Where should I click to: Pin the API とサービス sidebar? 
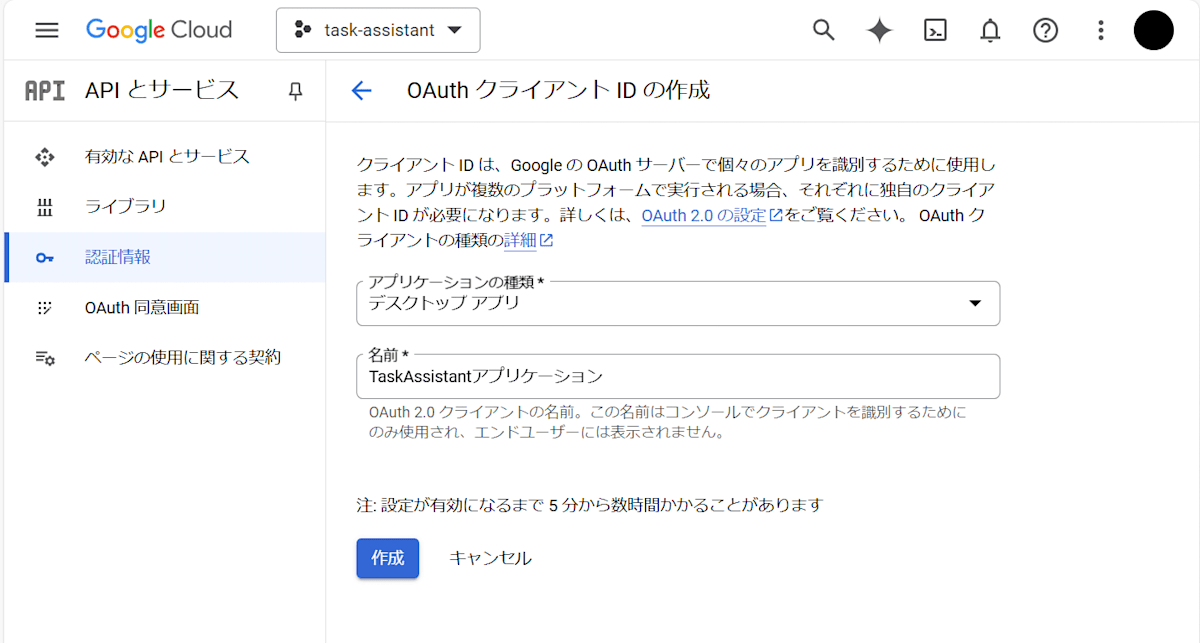point(295,91)
